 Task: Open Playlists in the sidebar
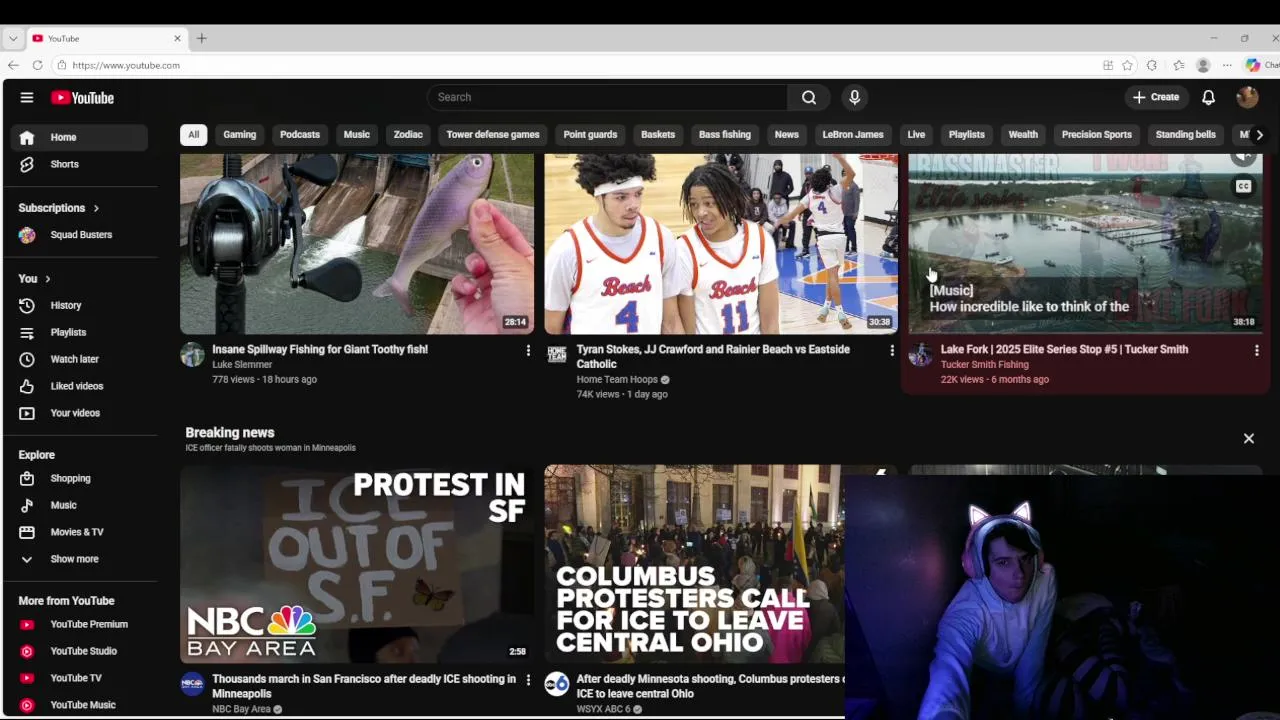80,332
